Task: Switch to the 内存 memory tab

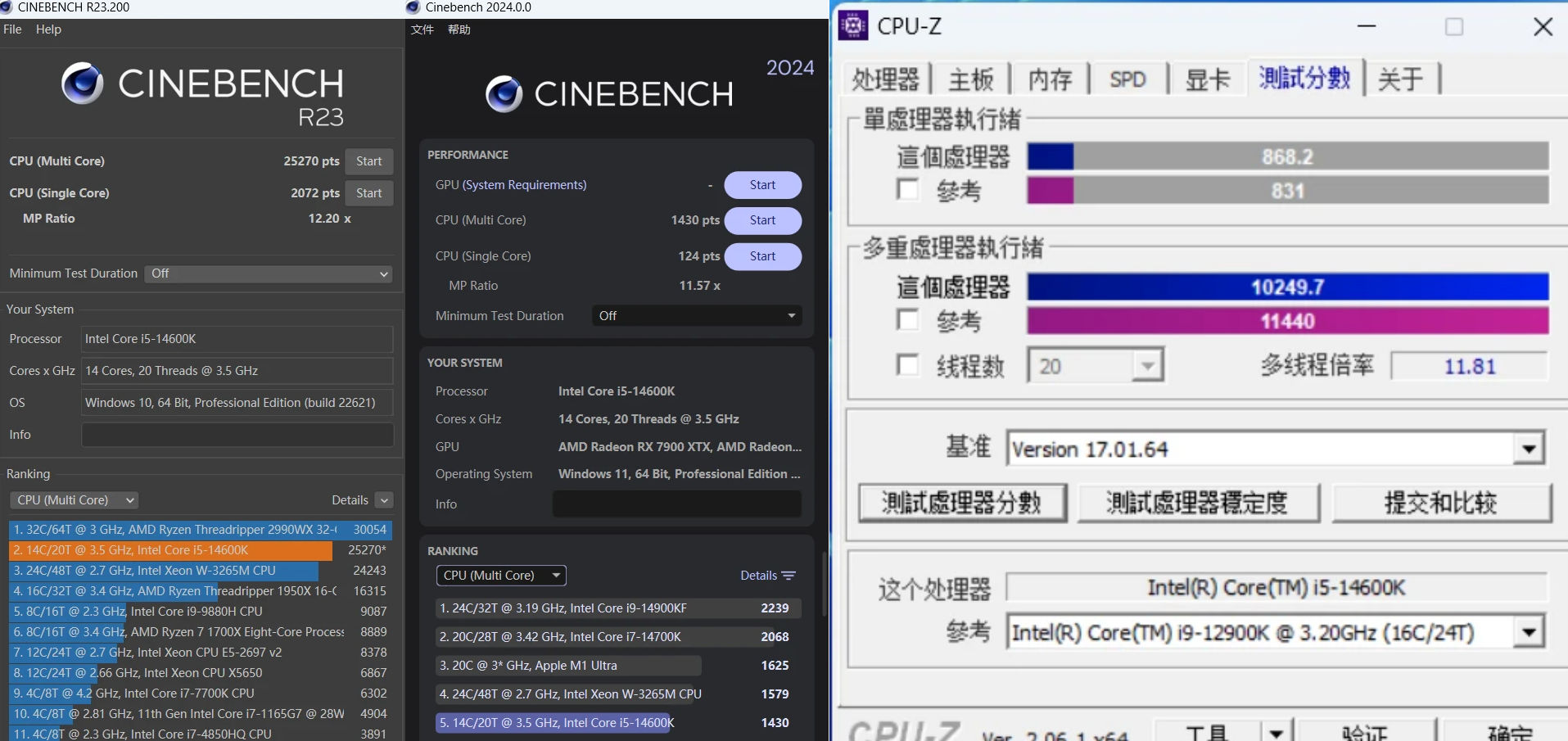Action: [1050, 79]
